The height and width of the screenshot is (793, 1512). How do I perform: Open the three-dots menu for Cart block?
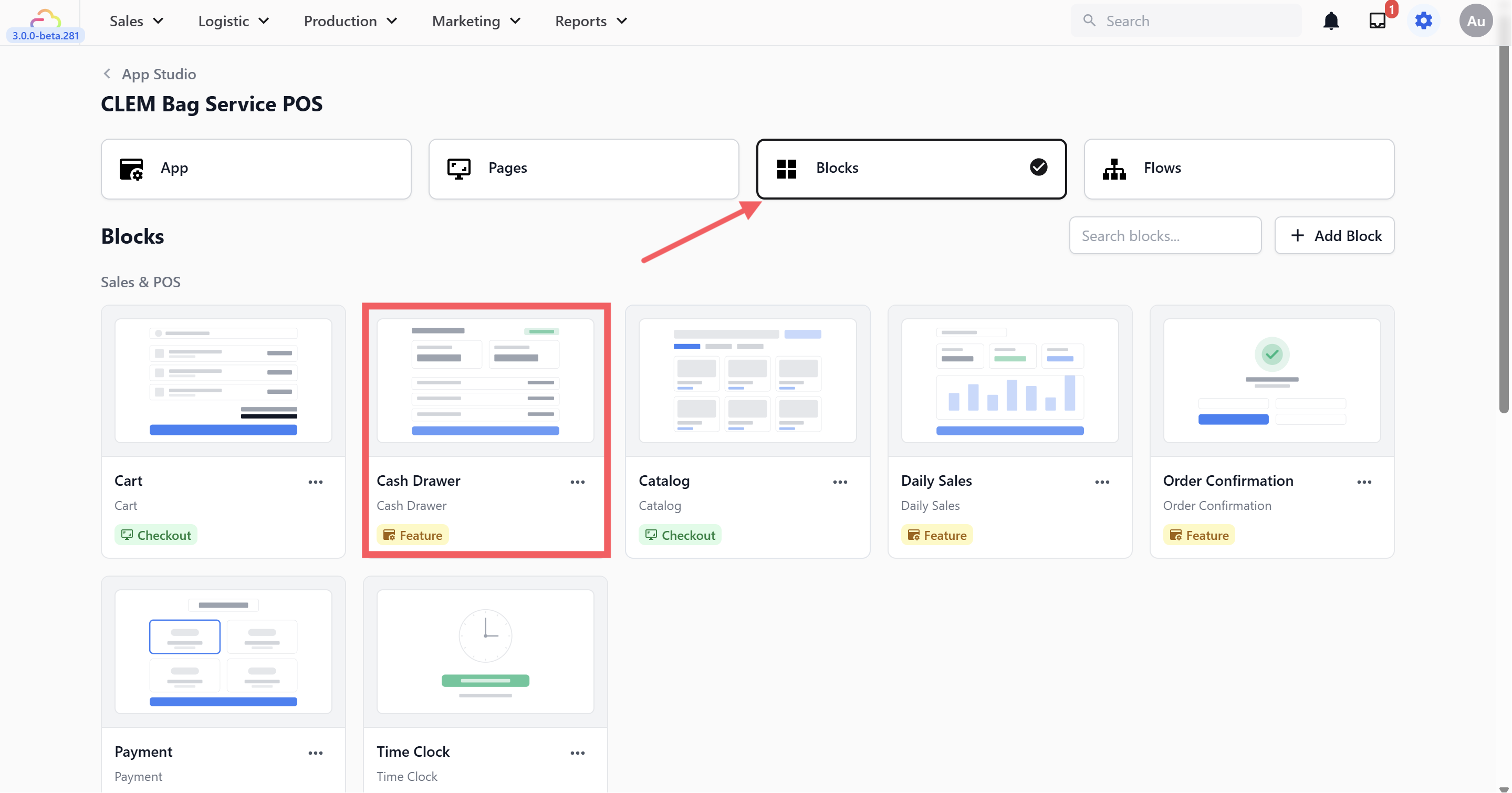coord(315,482)
